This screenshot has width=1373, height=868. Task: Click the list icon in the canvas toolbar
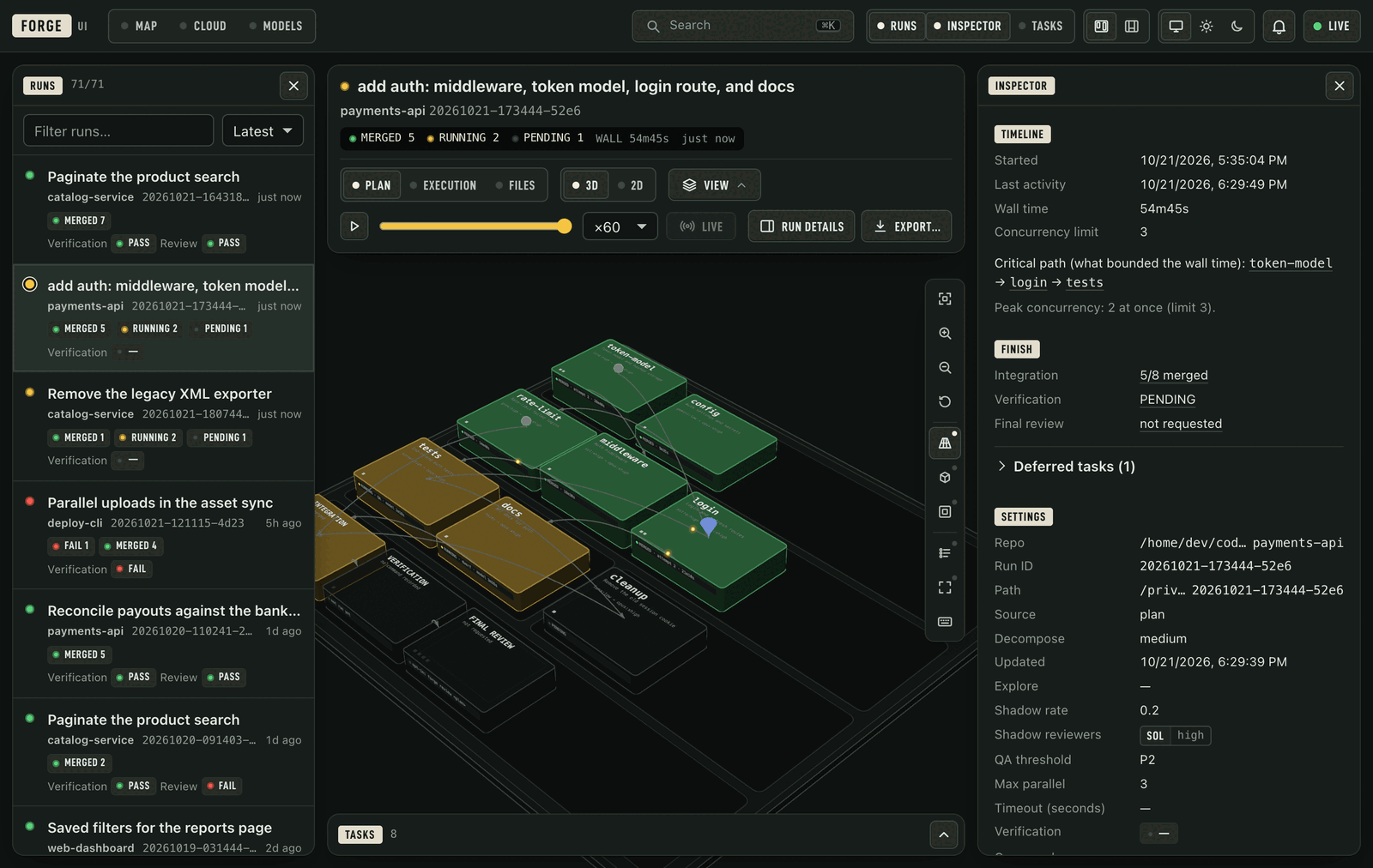tap(945, 553)
